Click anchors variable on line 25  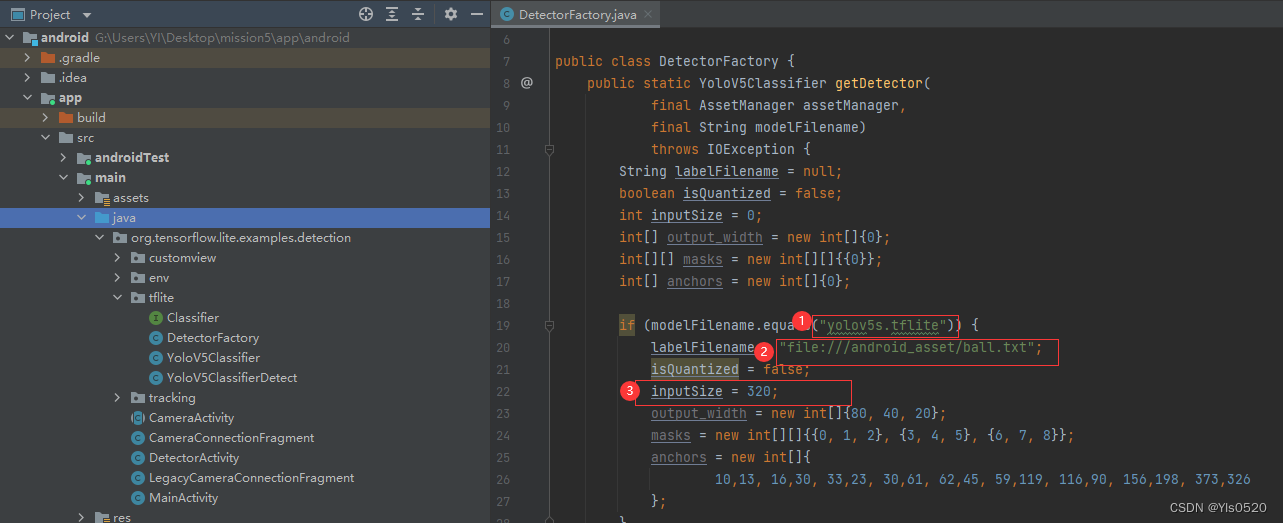tap(678, 457)
